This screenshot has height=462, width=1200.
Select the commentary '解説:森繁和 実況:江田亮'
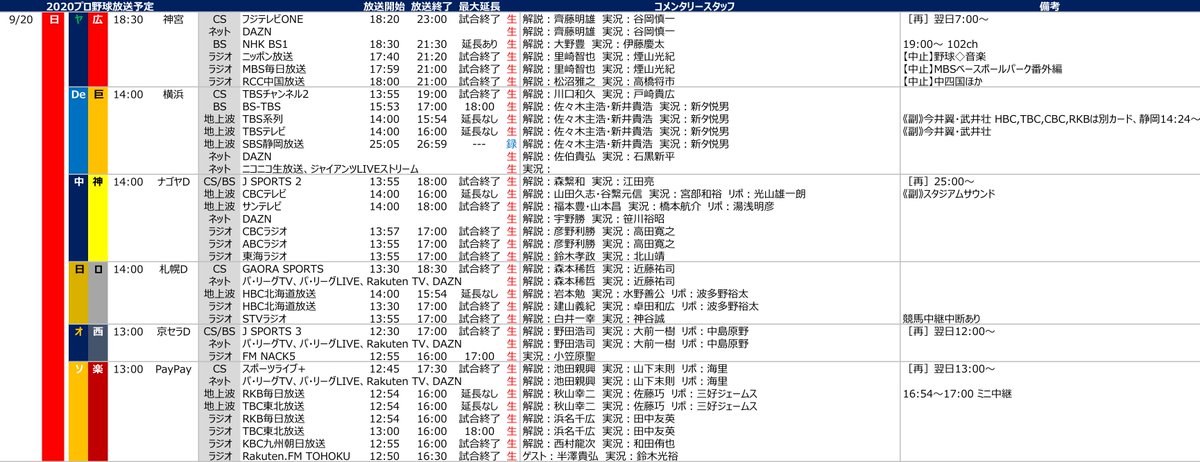click(587, 182)
